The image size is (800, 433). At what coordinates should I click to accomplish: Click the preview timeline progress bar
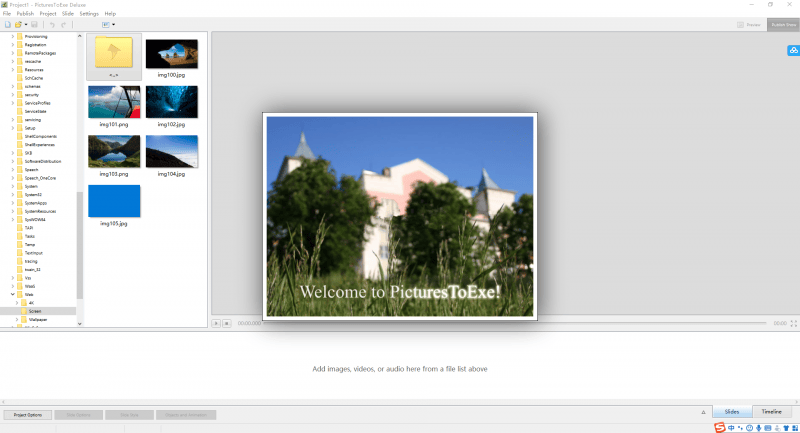coord(514,323)
